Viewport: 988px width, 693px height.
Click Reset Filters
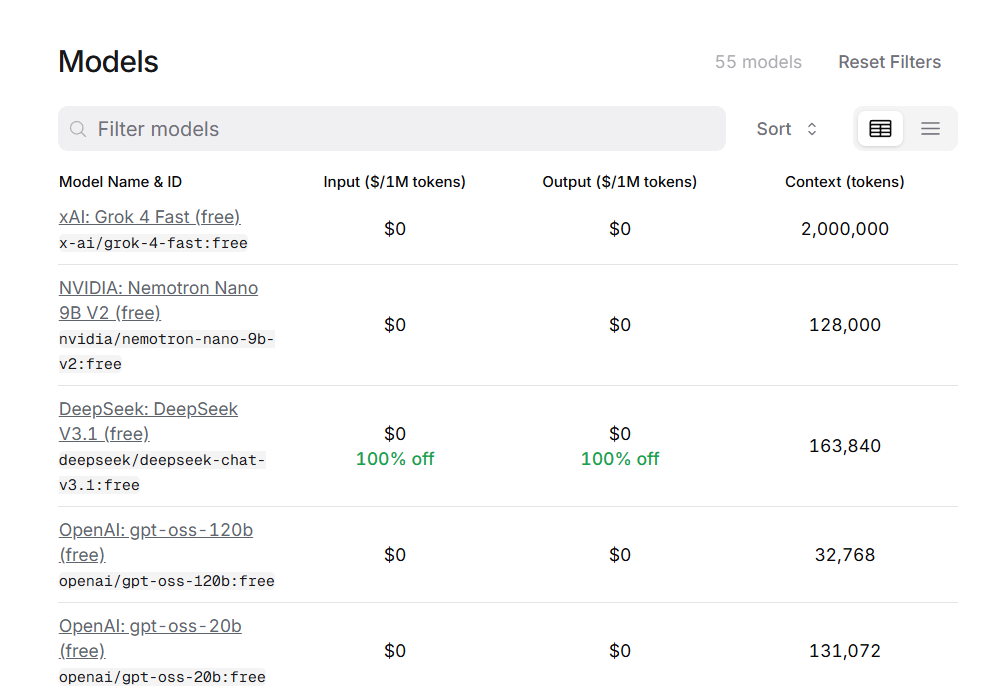[889, 62]
